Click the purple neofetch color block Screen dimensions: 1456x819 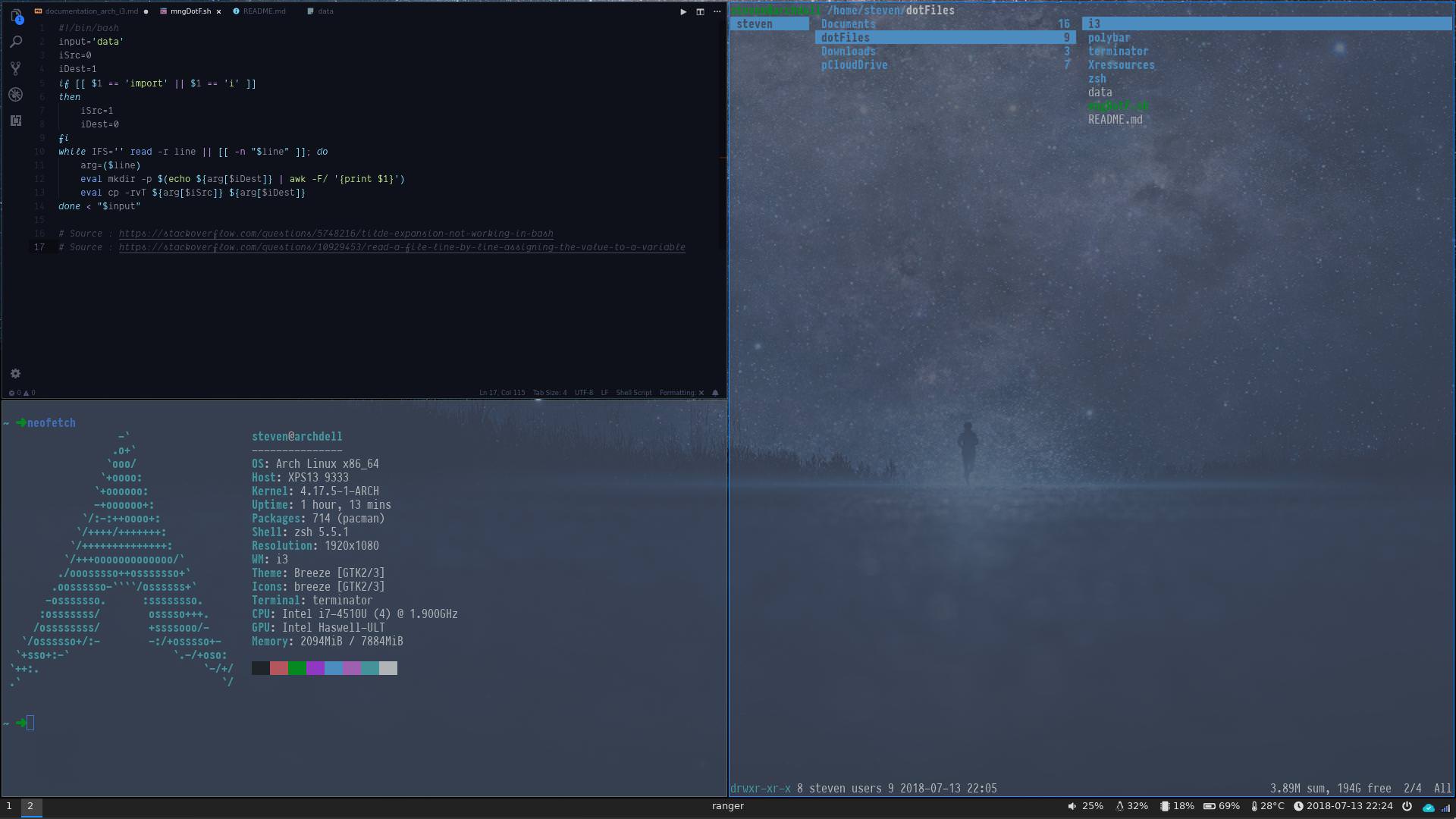[315, 668]
